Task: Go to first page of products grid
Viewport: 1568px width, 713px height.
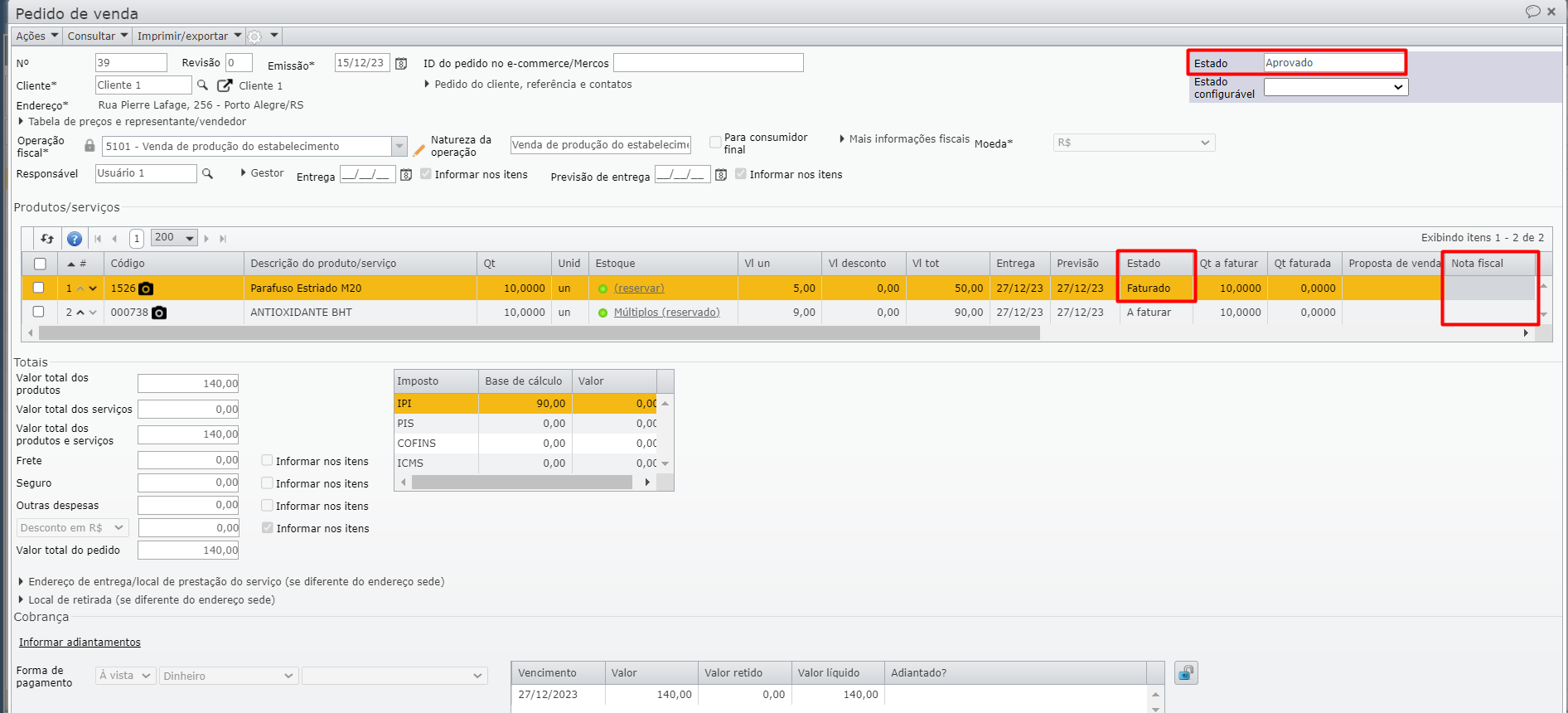Action: (98, 239)
